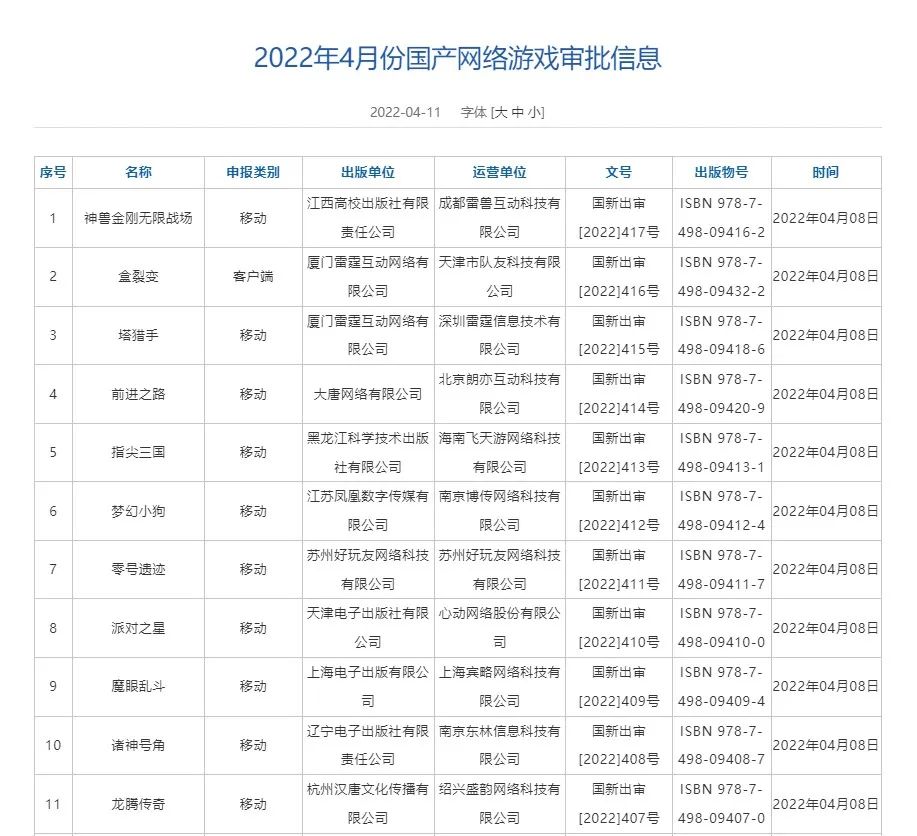Click the 序号 column header
Screen dimensions: 917x836
(x=53, y=172)
